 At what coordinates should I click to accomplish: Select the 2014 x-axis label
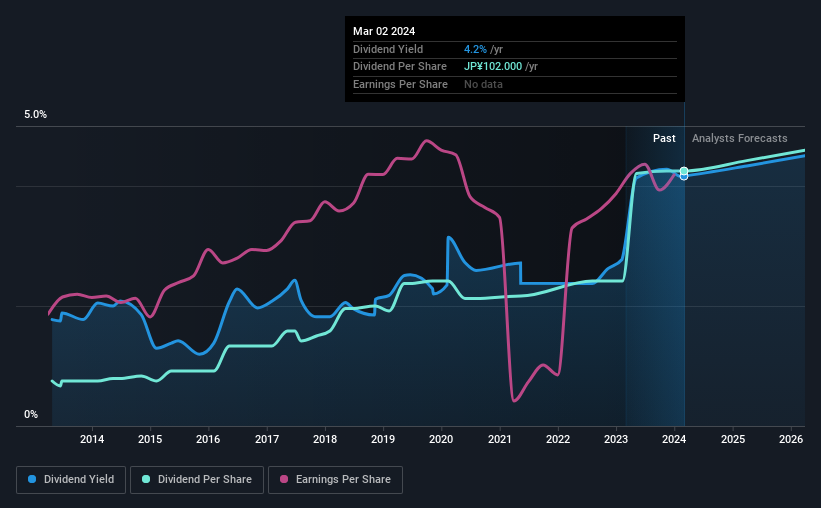92,439
